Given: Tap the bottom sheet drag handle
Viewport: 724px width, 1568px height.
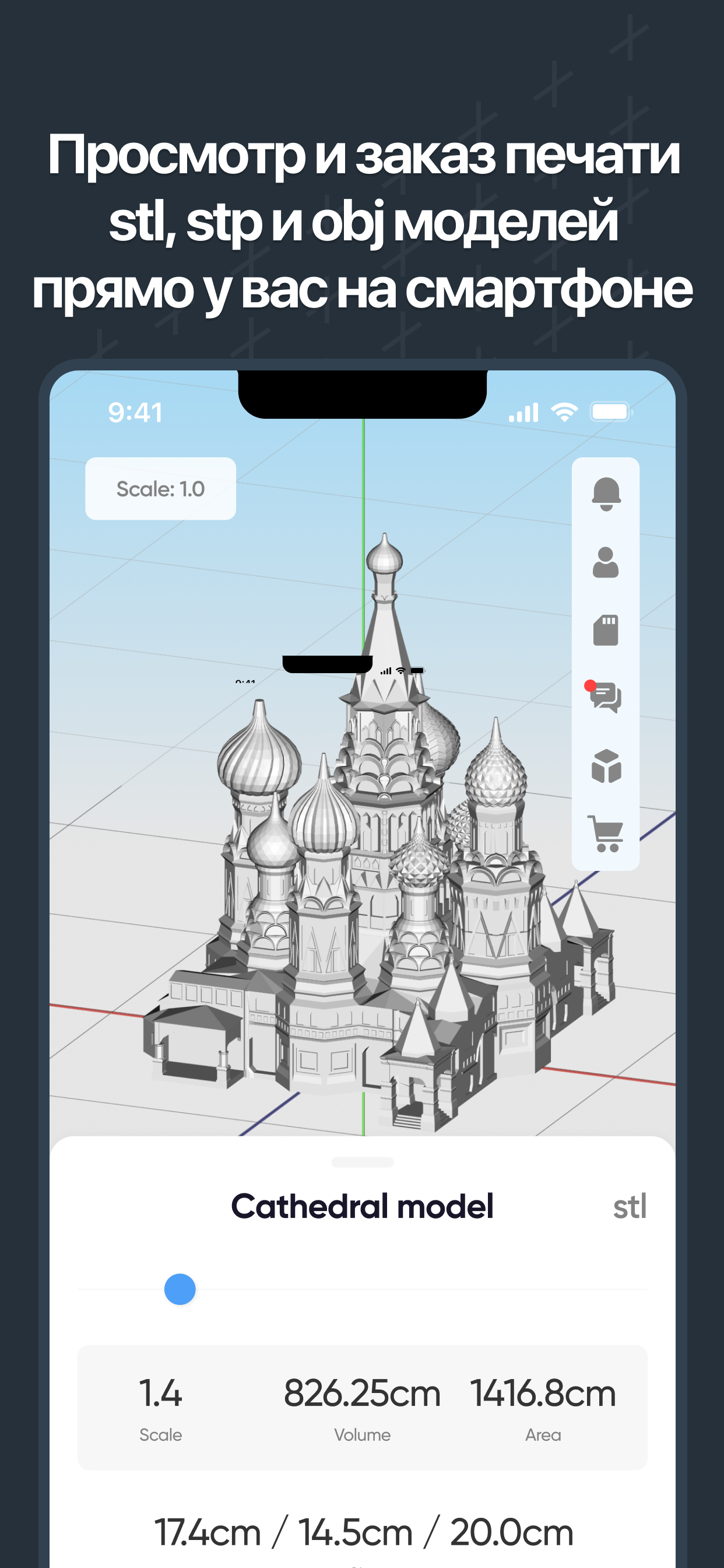Looking at the screenshot, I should [363, 1162].
